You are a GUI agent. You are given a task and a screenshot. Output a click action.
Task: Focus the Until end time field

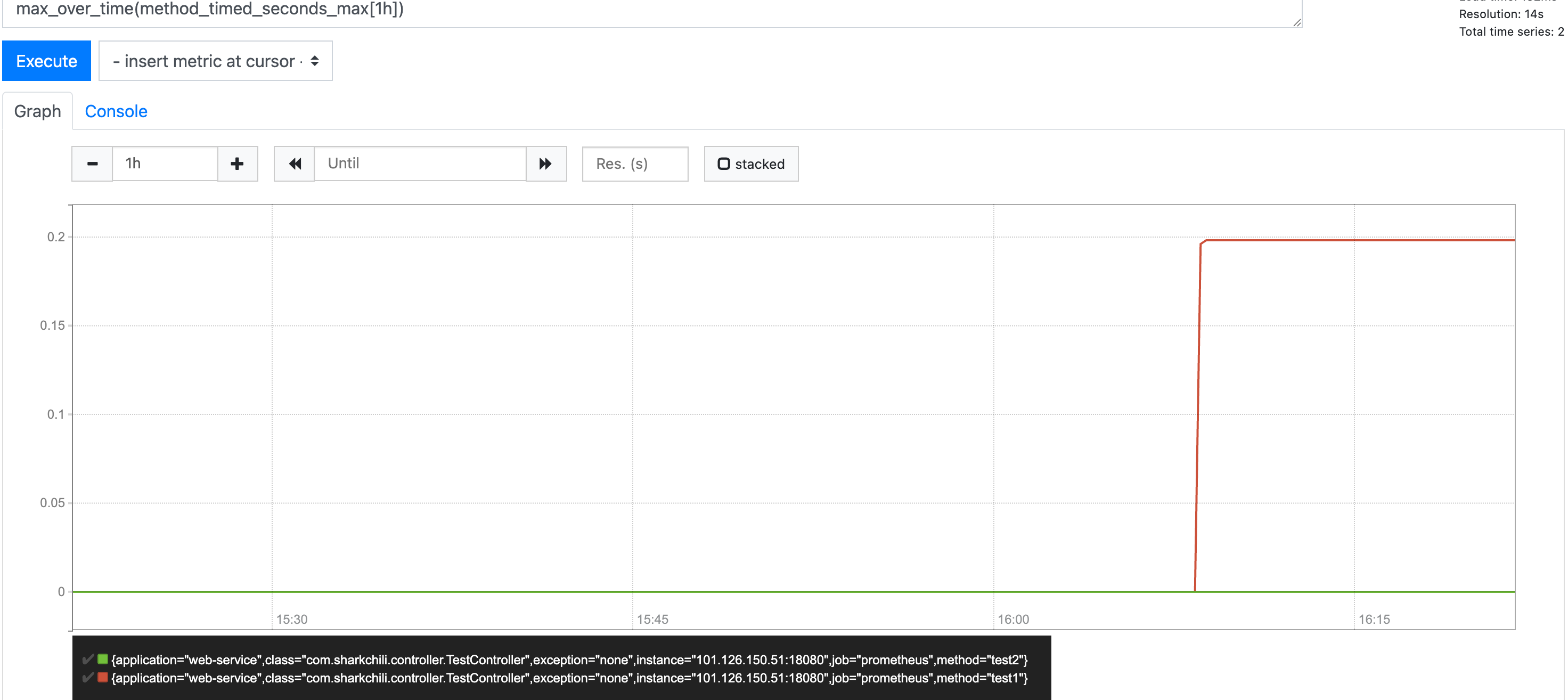tap(419, 164)
